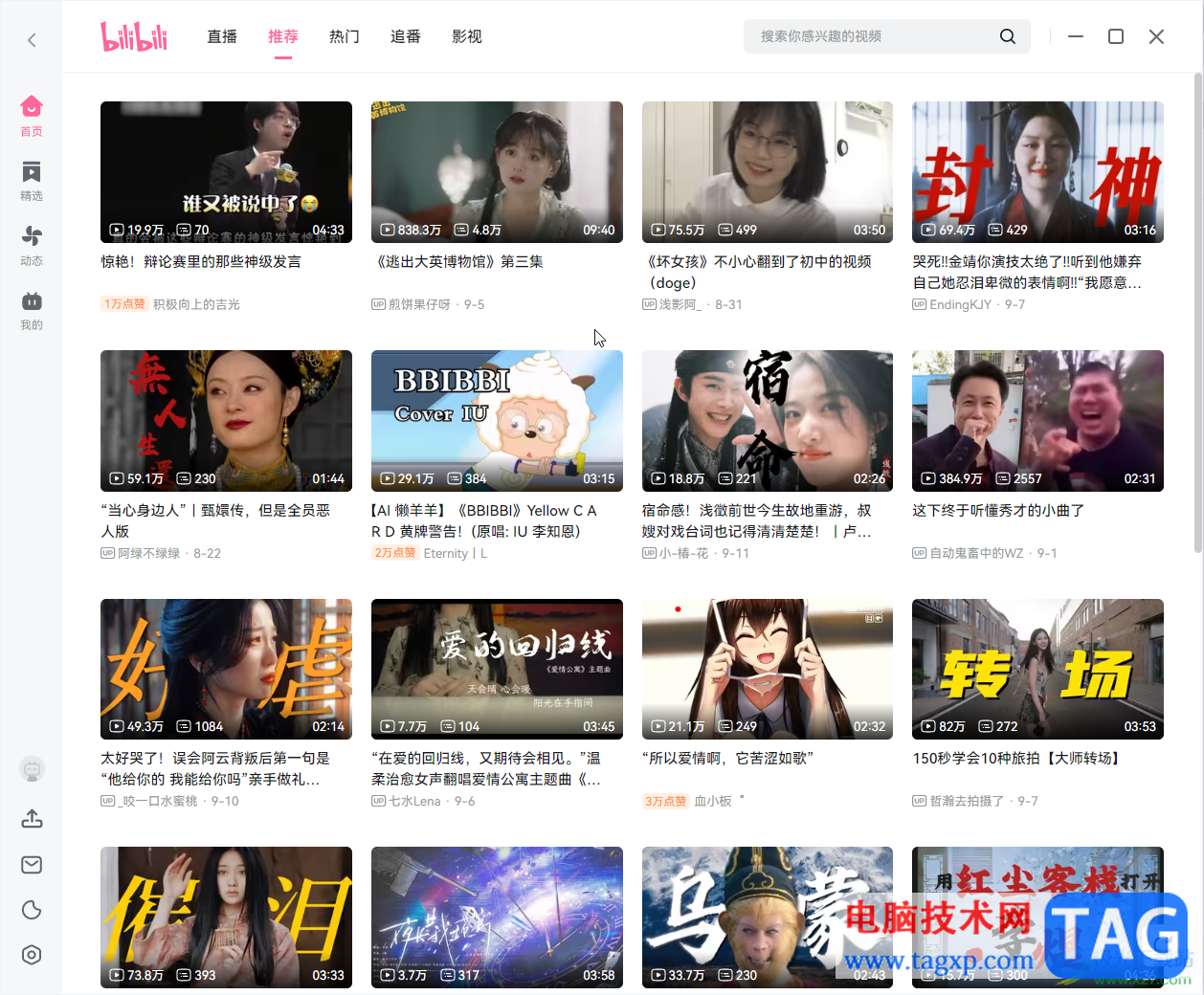Screen dimensions: 1204x995
Task: Open the 乌蒙 monkey king thumbnail
Action: pos(768,918)
